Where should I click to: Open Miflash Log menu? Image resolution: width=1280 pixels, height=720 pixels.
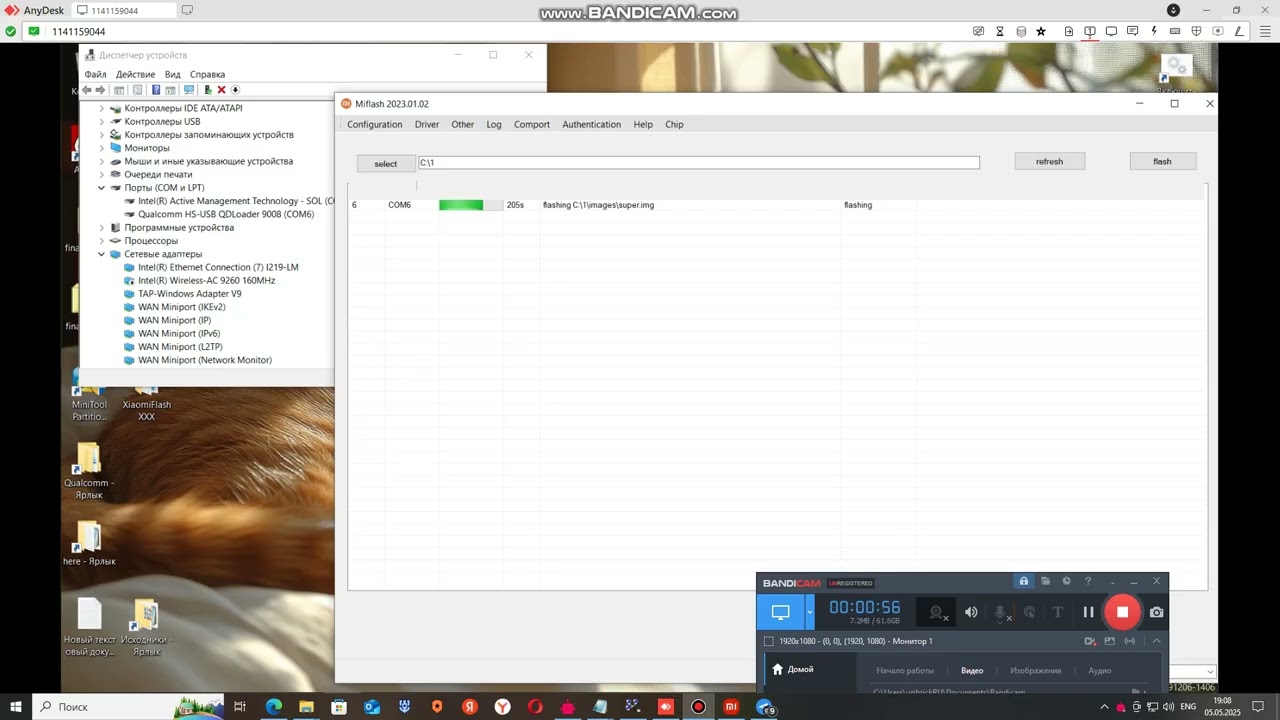[494, 125]
